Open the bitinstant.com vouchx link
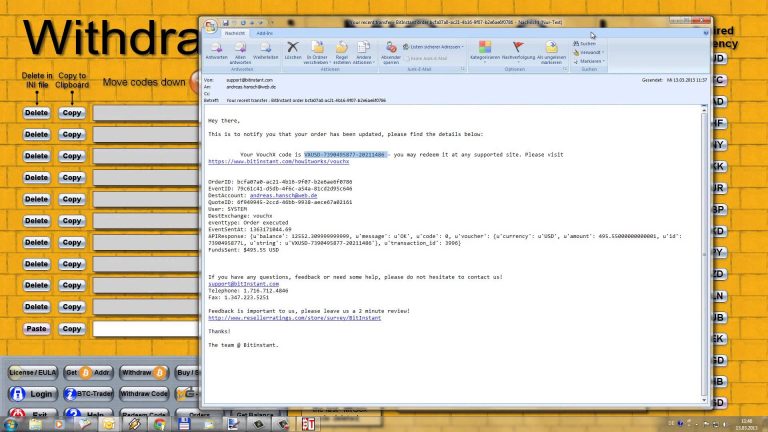 tap(279, 162)
